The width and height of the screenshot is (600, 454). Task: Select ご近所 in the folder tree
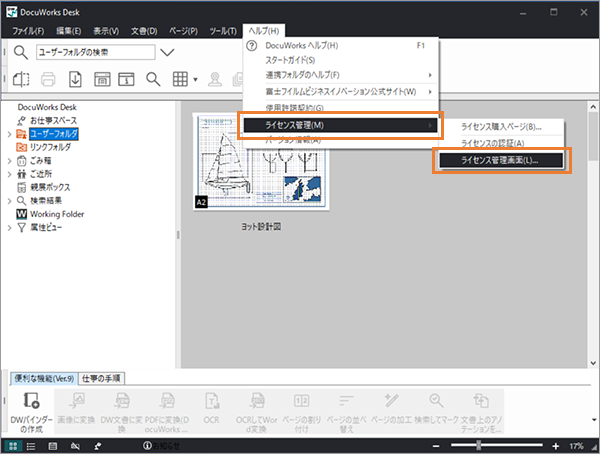(x=41, y=174)
